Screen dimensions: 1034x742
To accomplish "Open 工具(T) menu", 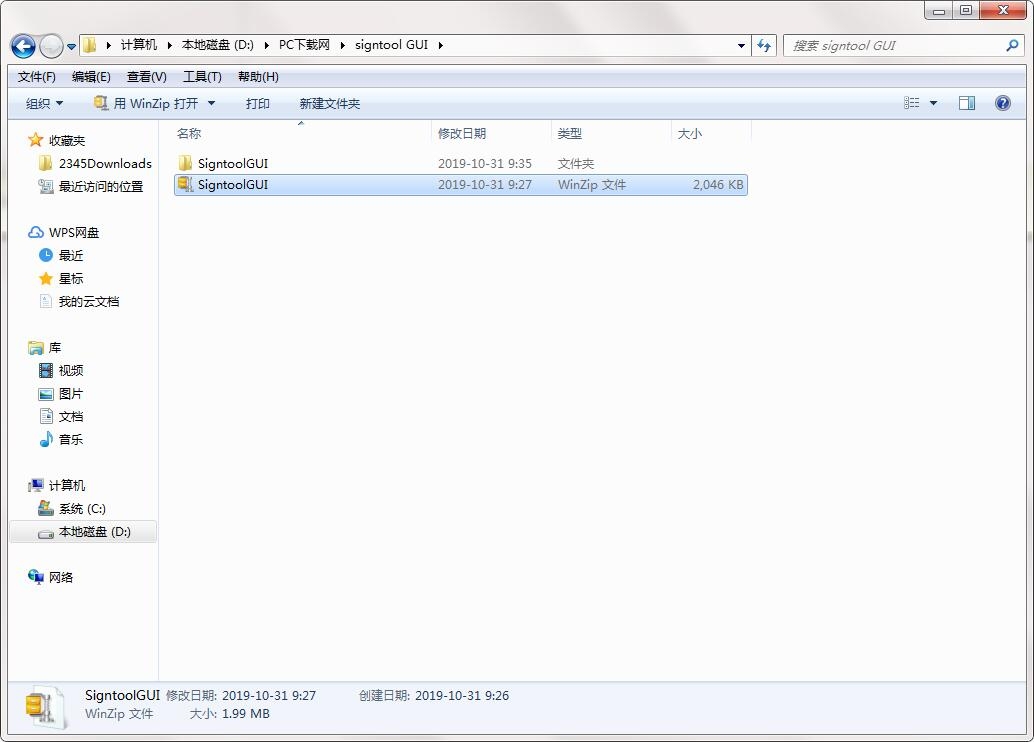I will coord(202,77).
